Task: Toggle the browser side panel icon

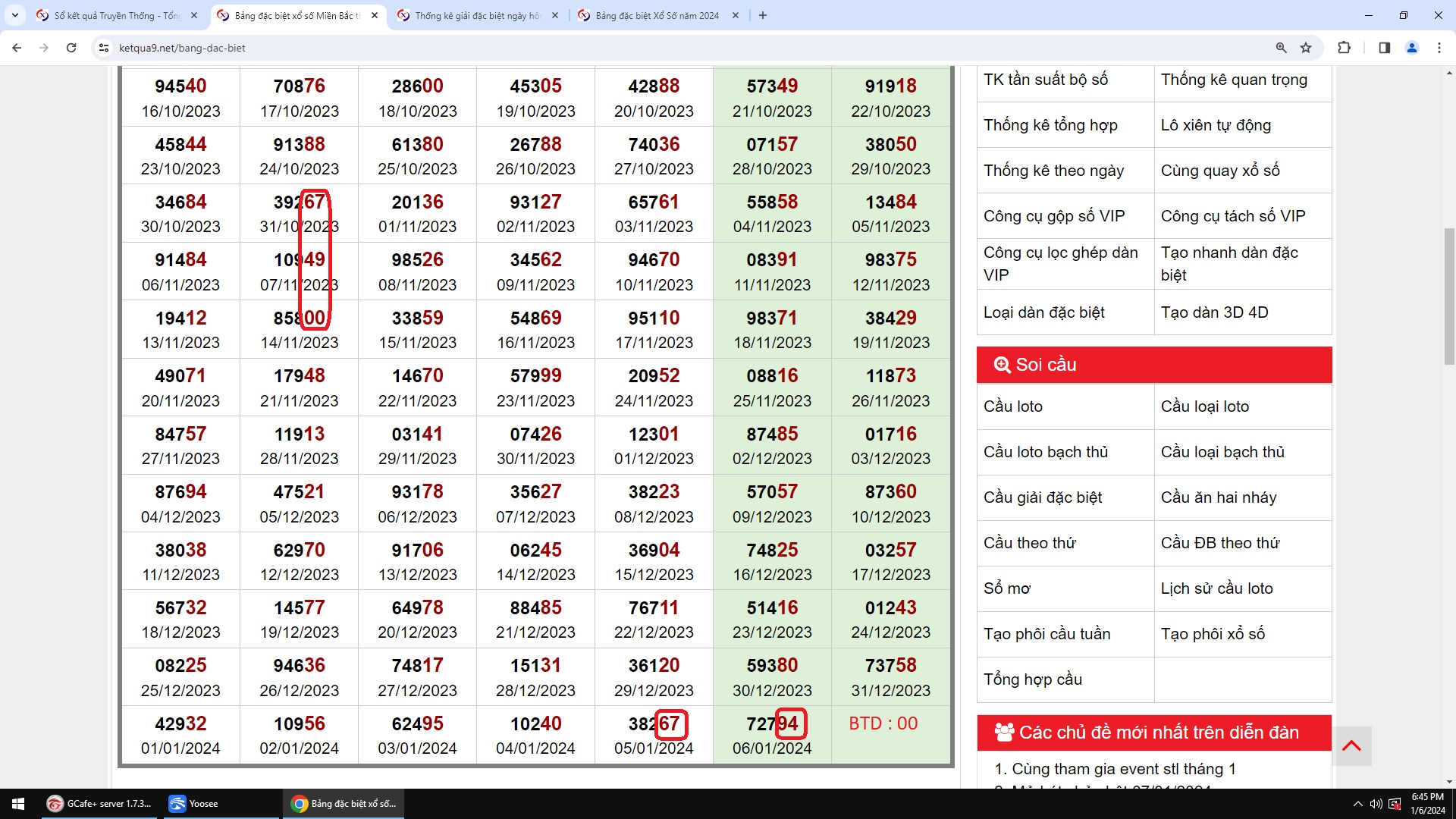Action: coord(1384,48)
